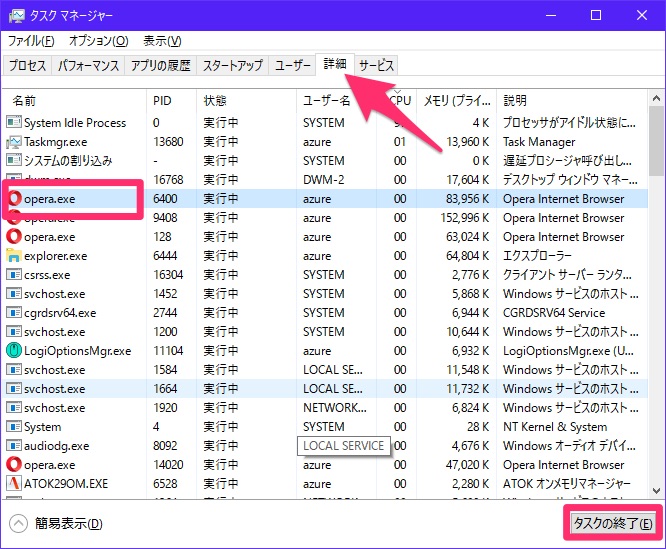Screen dimensions: 666x549
Task: Click the ATOK オンメモリマネージャー description
Action: pos(567,484)
